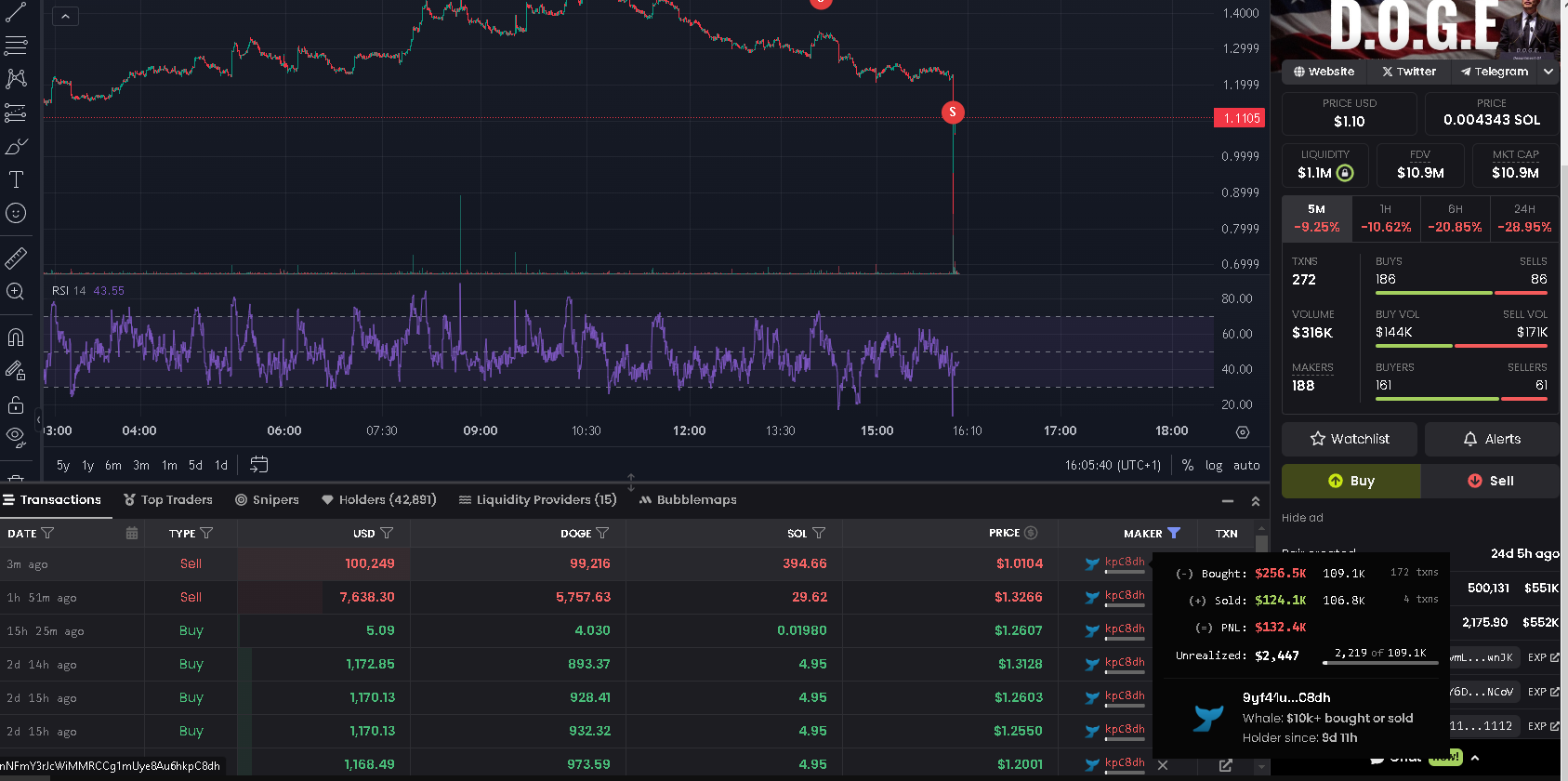1568x781 pixels.
Task: Select the XABCD pattern drawing tool
Action: [16, 78]
